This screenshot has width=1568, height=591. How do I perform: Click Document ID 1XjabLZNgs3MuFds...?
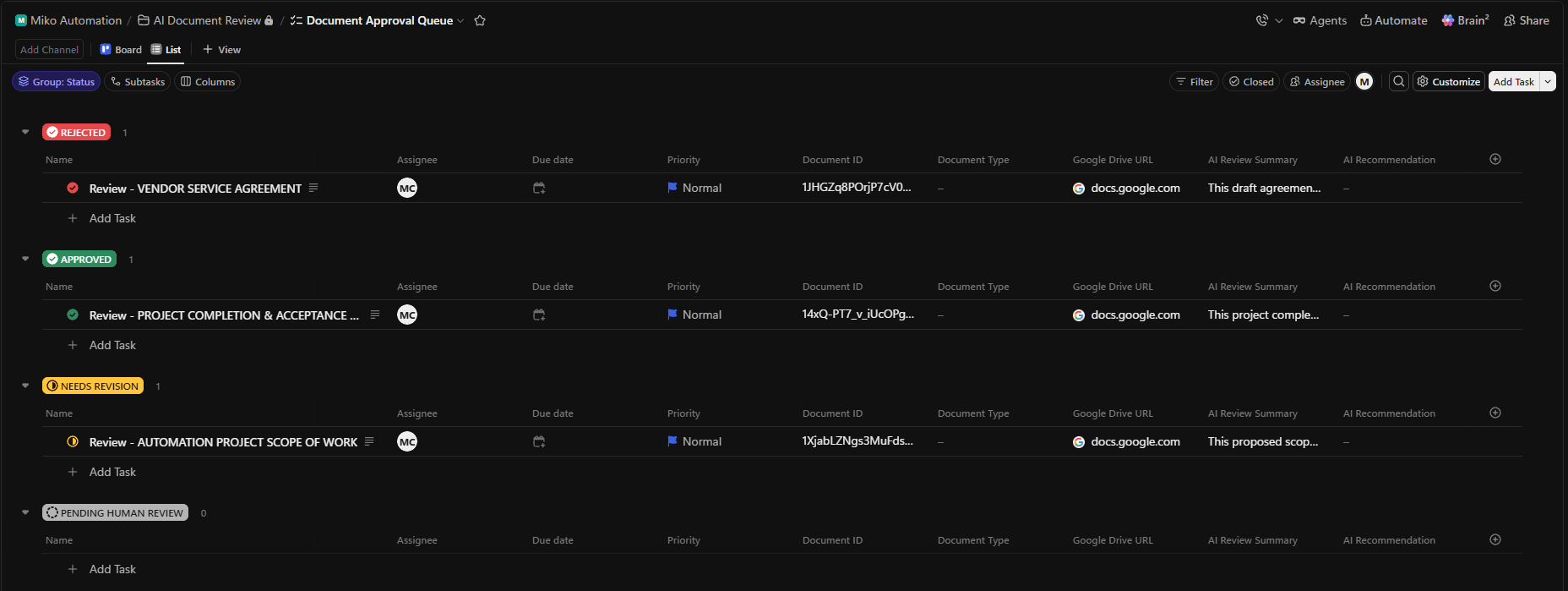(857, 441)
